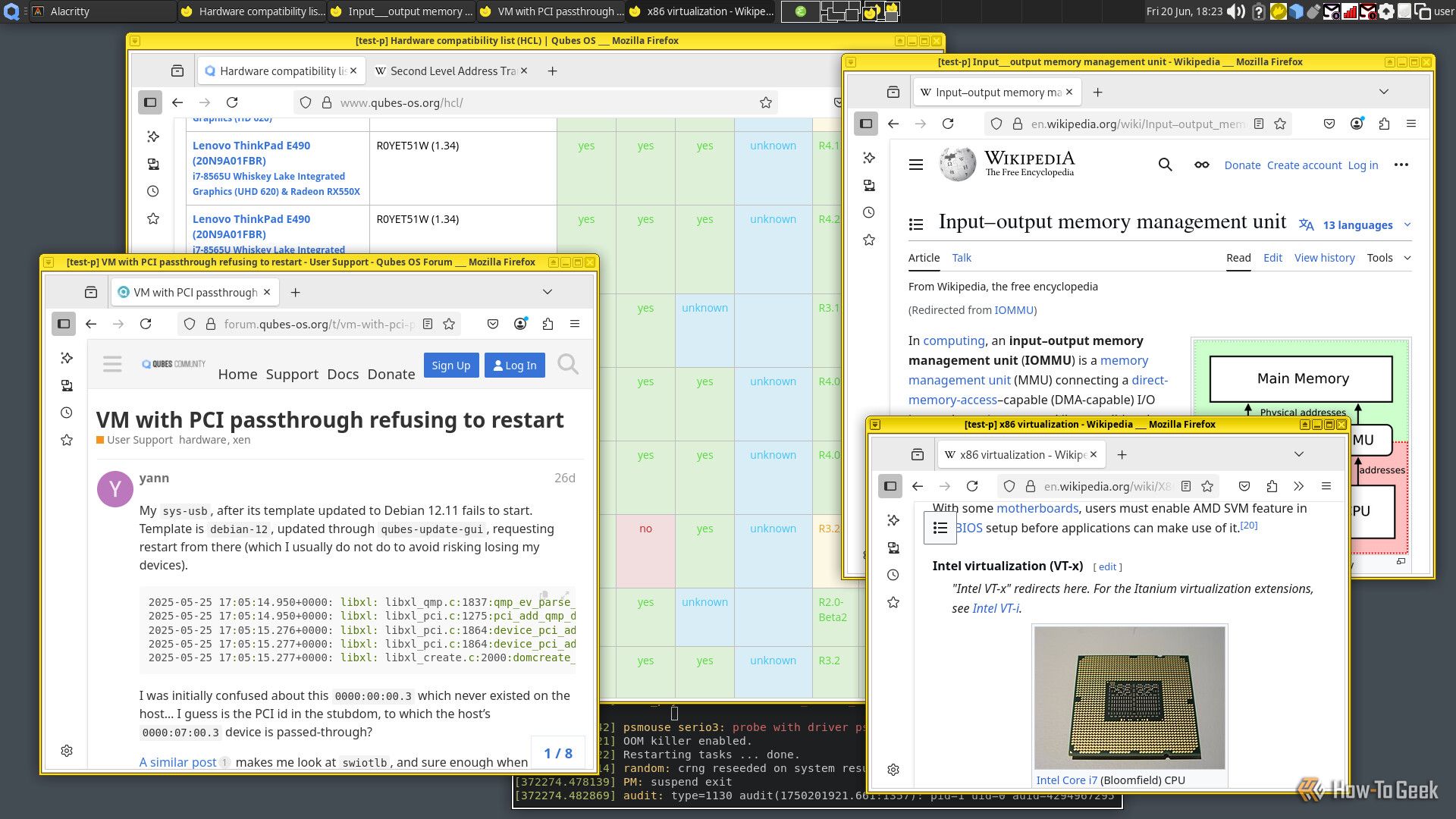Toggle sidebar in HCL Firefox window

point(150,102)
